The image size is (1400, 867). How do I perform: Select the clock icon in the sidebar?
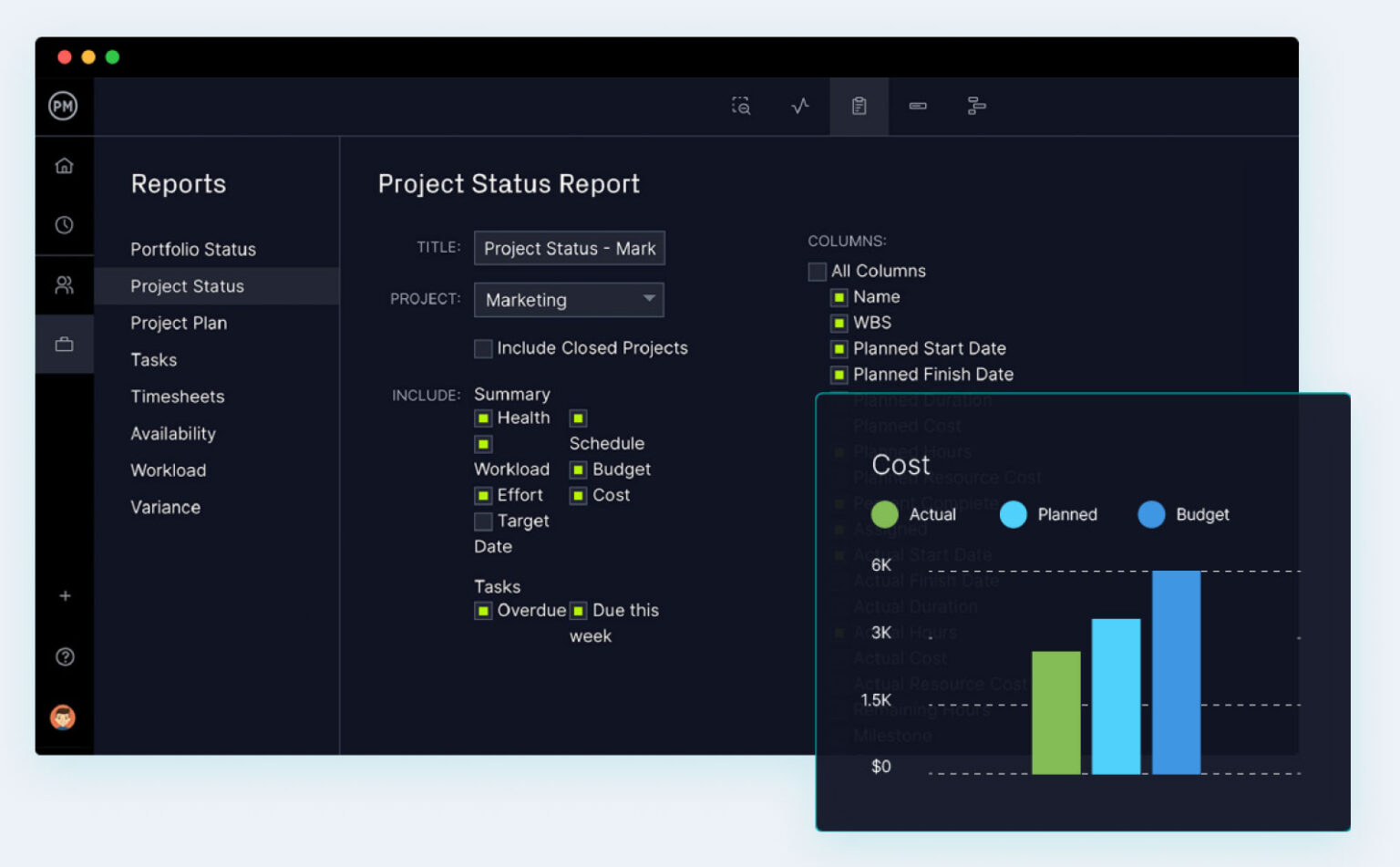coord(65,224)
